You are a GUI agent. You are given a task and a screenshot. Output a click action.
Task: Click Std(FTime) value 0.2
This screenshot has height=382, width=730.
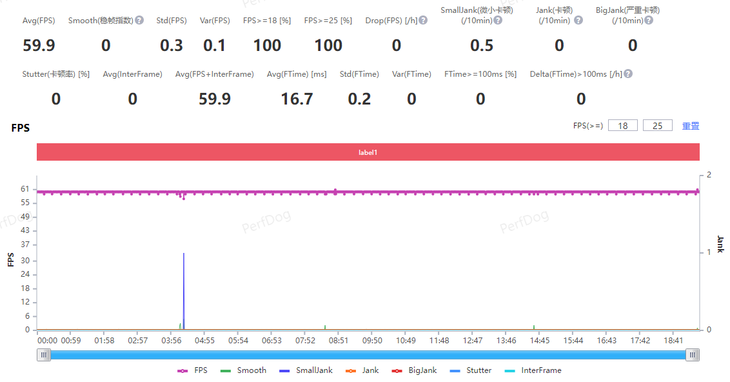coord(359,99)
